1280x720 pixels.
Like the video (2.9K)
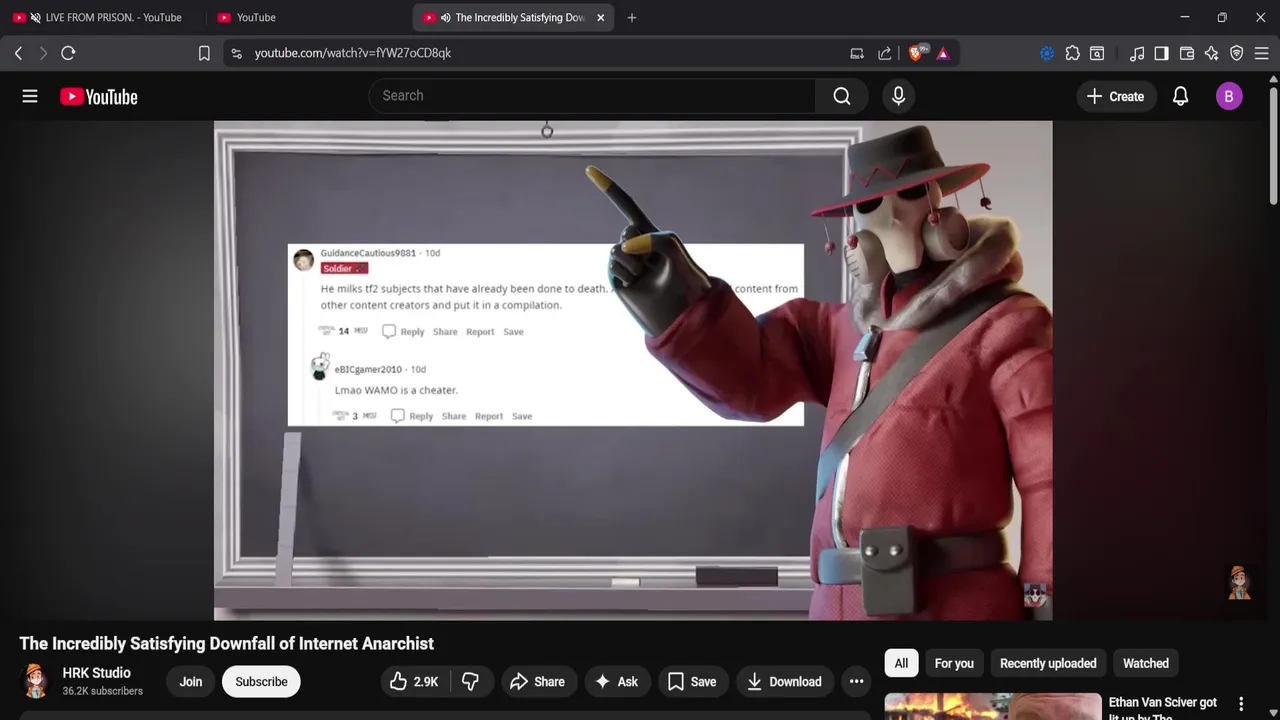point(415,682)
